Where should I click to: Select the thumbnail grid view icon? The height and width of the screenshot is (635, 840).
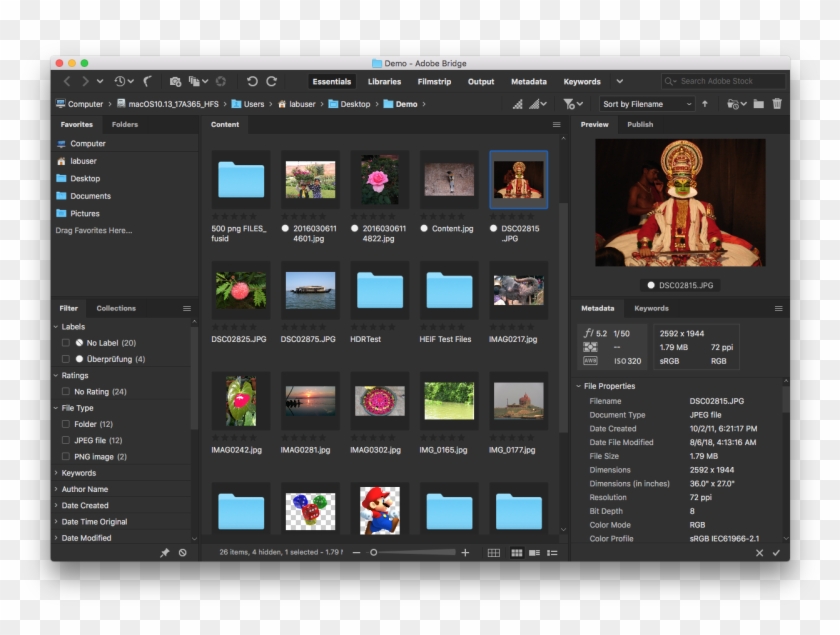(516, 551)
